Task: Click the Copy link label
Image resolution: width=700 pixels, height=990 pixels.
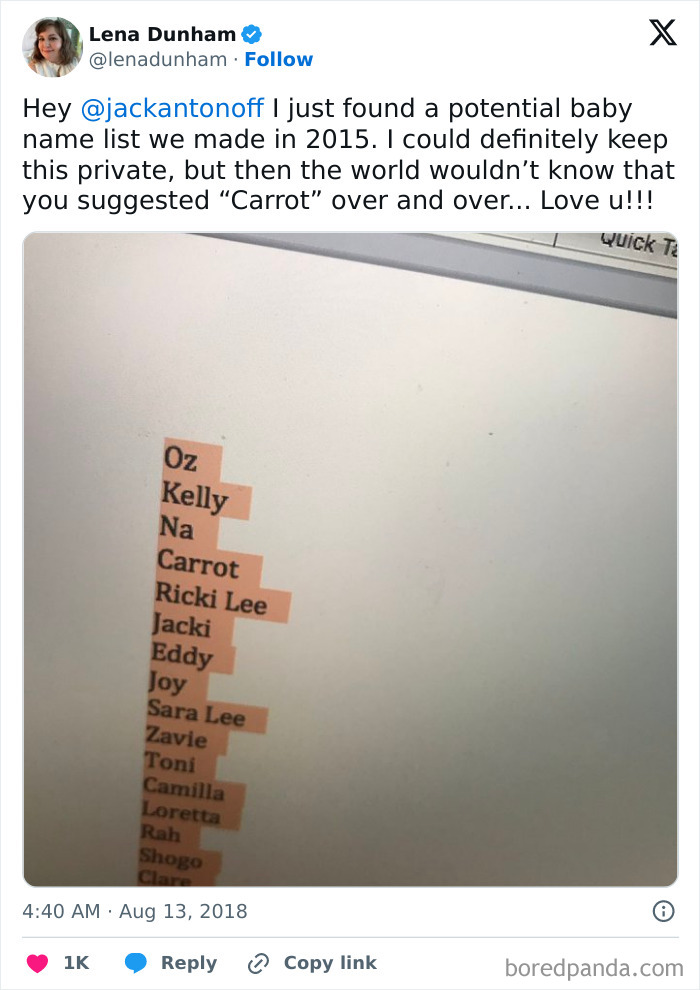Action: [x=329, y=963]
